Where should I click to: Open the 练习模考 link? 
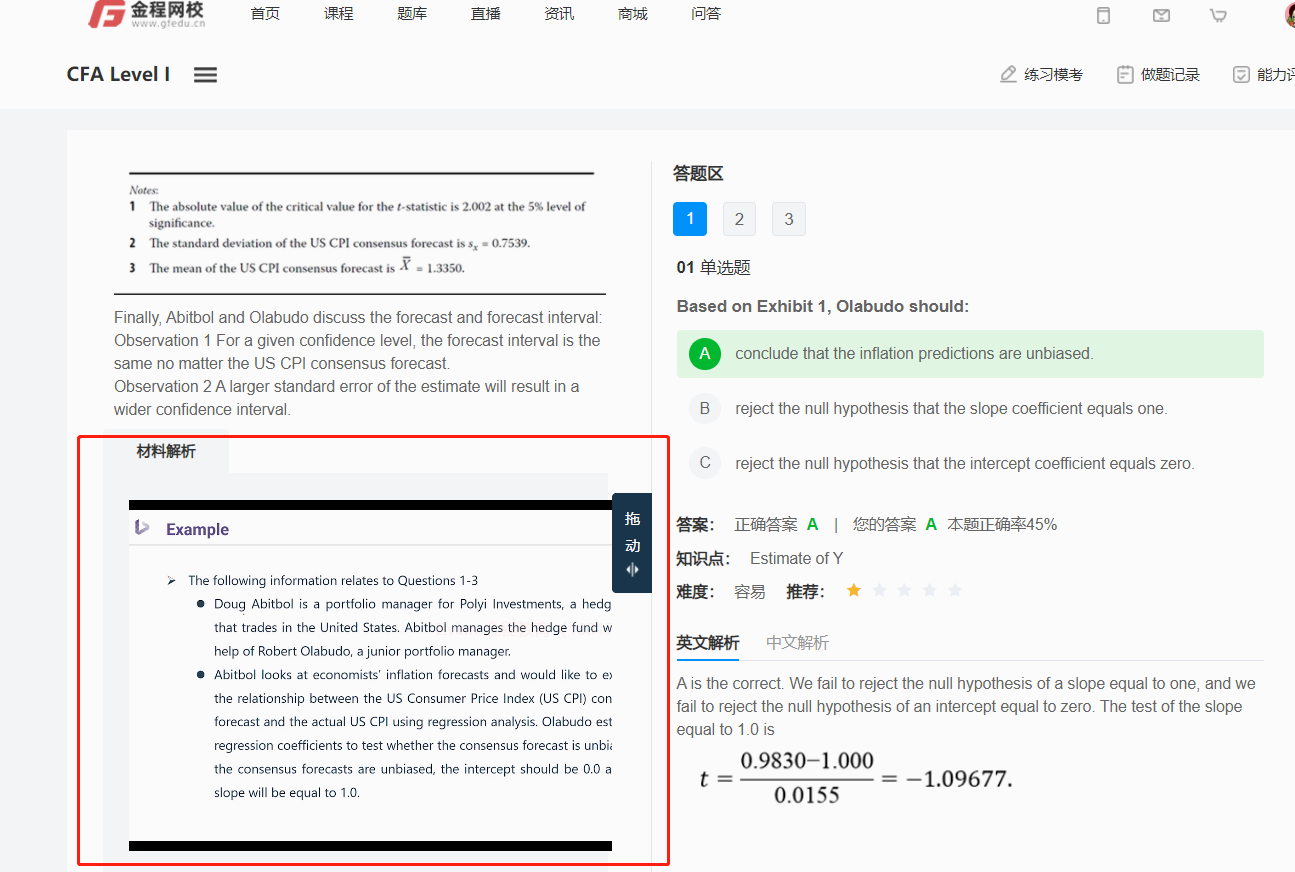[x=1053, y=75]
